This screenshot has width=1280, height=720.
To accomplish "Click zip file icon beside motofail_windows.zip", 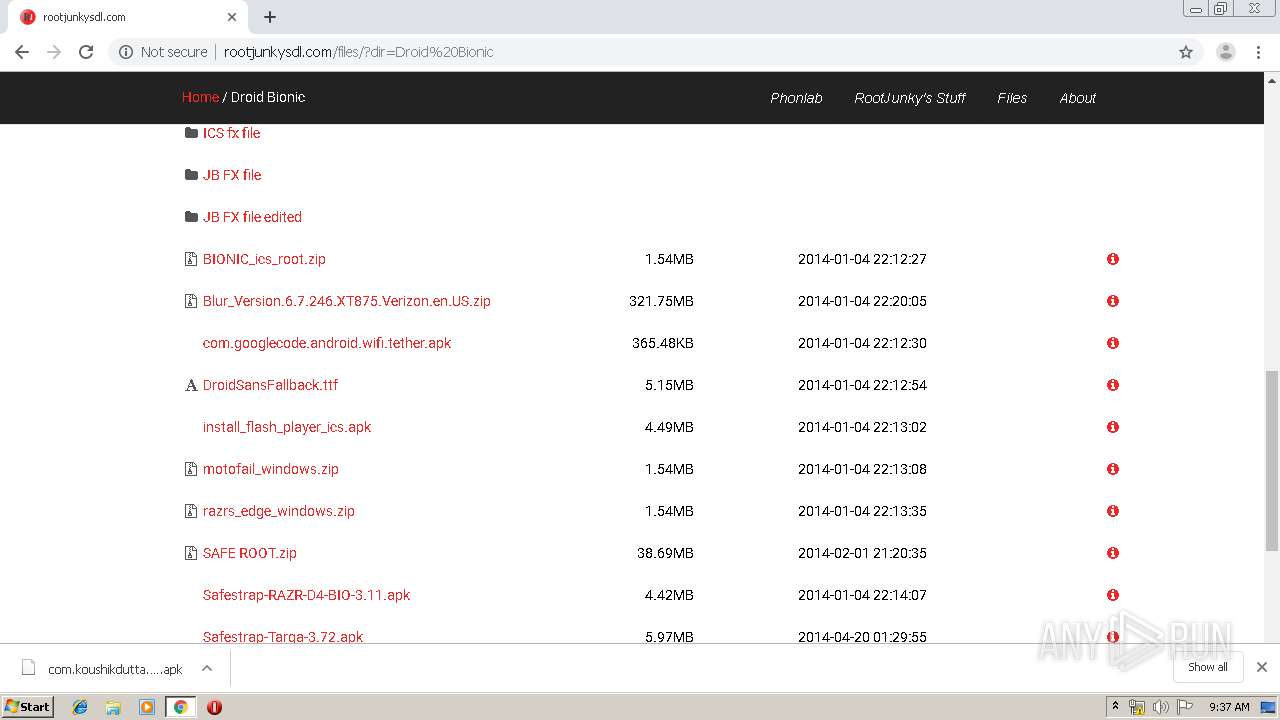I will click(191, 469).
